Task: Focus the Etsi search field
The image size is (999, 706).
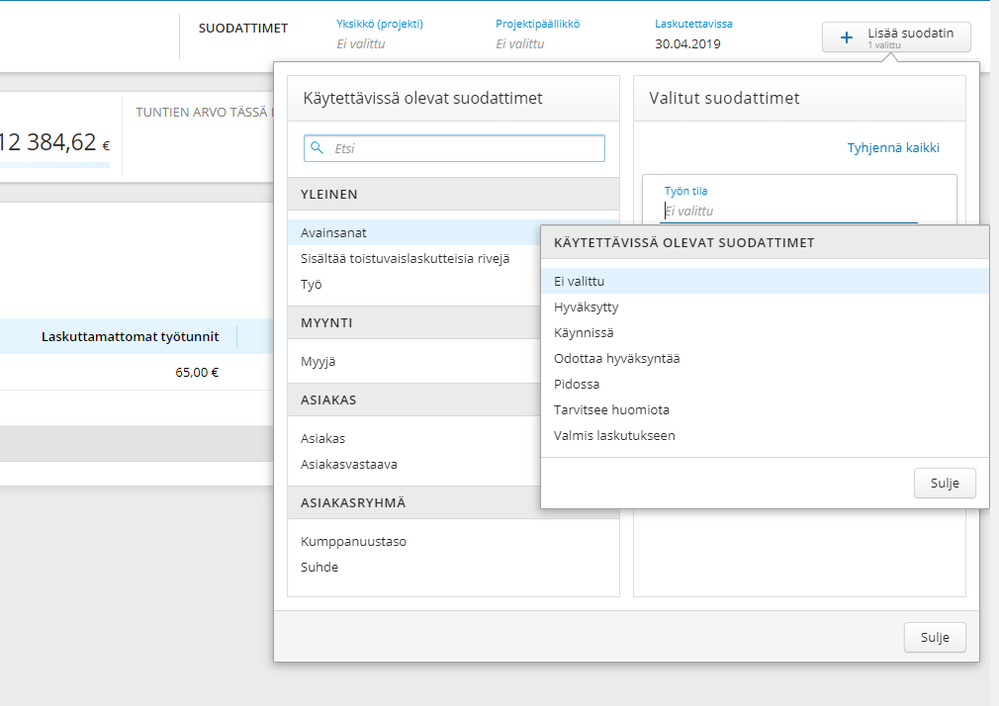Action: pyautogui.click(x=454, y=148)
